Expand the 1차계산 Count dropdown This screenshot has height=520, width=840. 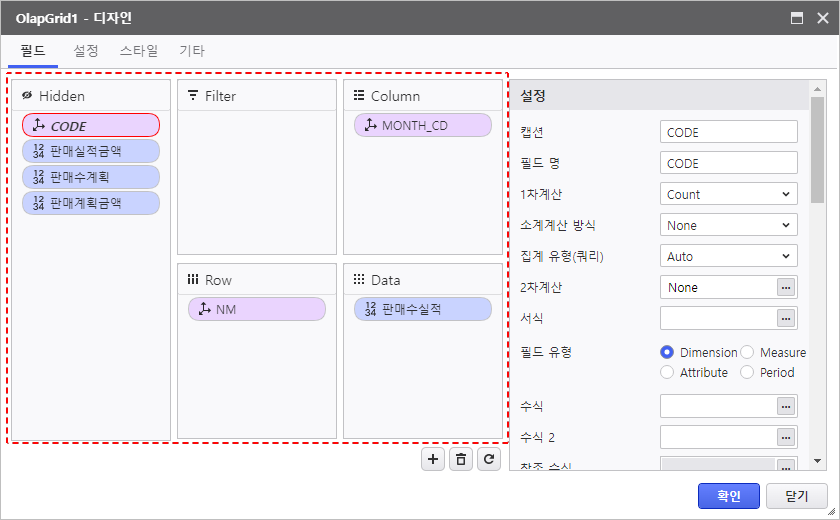[x=729, y=194]
